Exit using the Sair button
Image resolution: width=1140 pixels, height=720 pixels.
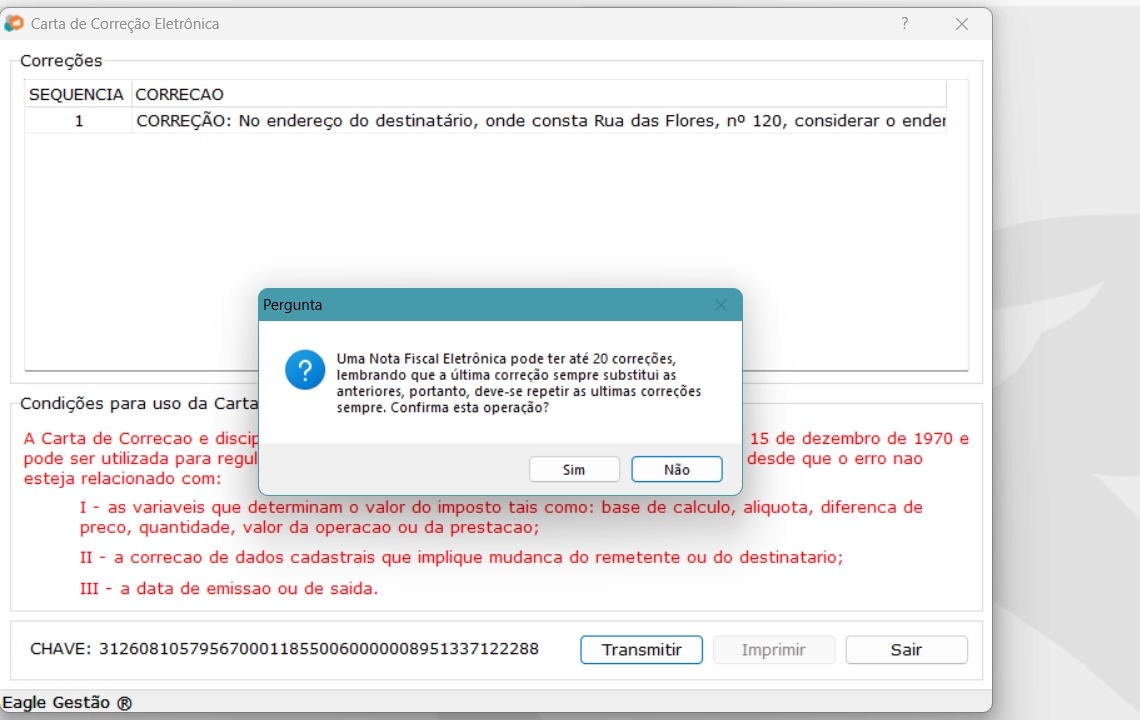click(x=906, y=650)
